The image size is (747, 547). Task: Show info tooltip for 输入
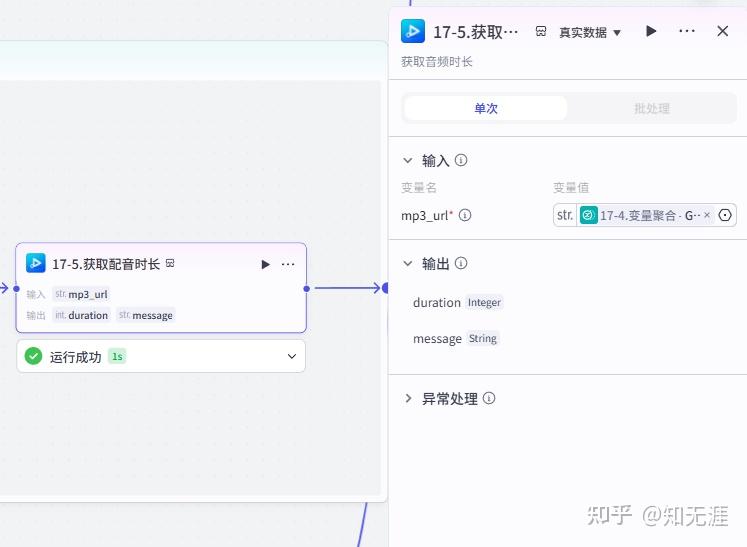pos(461,160)
